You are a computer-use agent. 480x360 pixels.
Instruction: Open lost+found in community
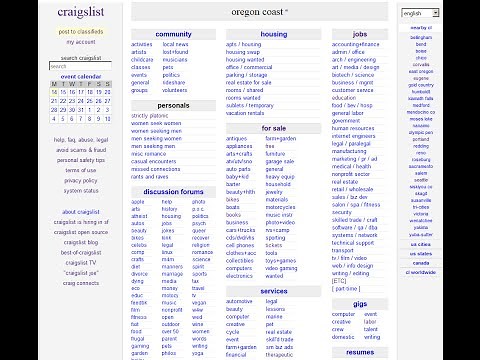175,52
